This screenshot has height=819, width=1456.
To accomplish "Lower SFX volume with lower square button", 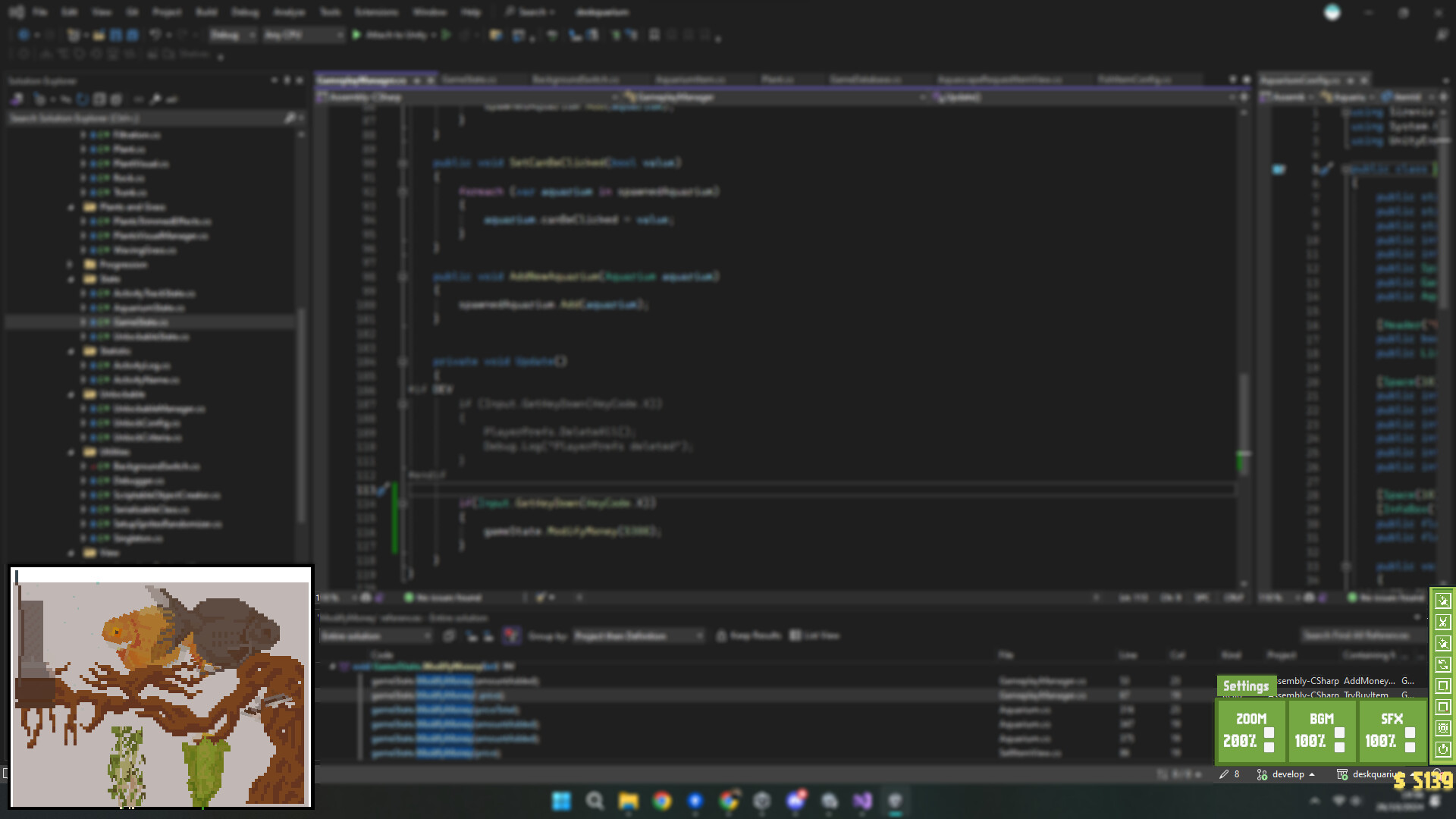I will click(x=1410, y=747).
